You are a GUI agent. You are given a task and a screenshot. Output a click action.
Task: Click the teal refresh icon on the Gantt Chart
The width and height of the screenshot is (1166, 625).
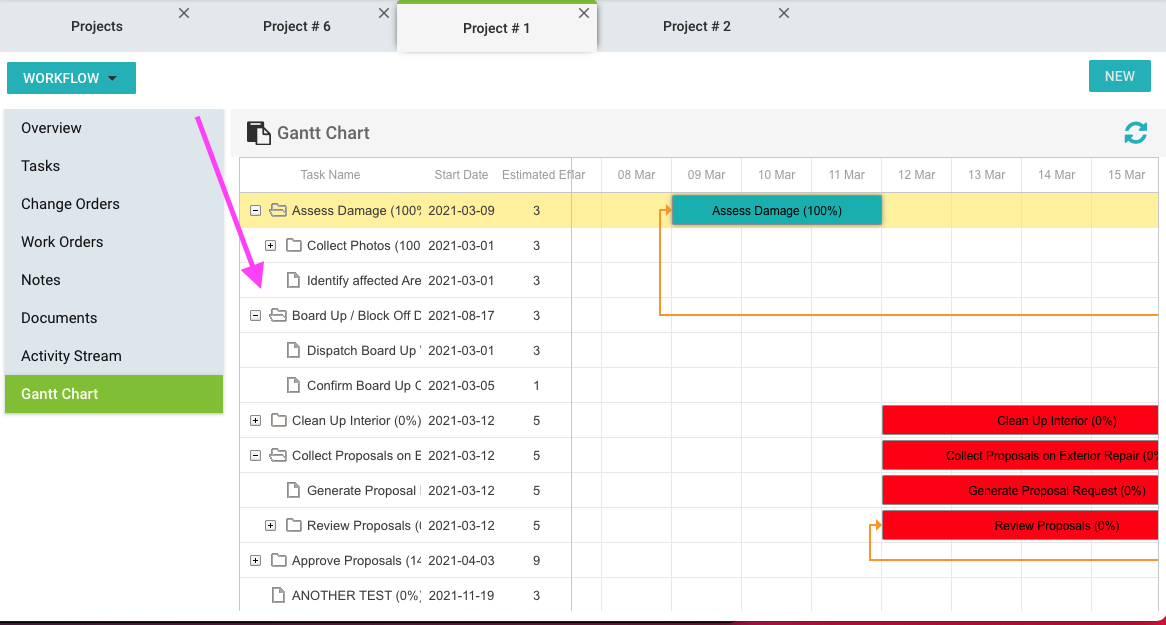(x=1135, y=131)
